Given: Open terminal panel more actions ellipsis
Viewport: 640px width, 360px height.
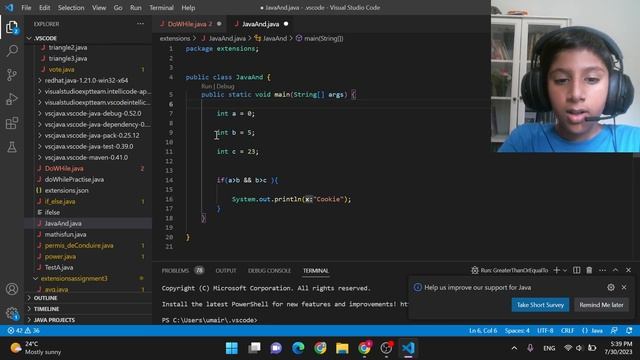Looking at the screenshot, I should pyautogui.click(x=602, y=270).
